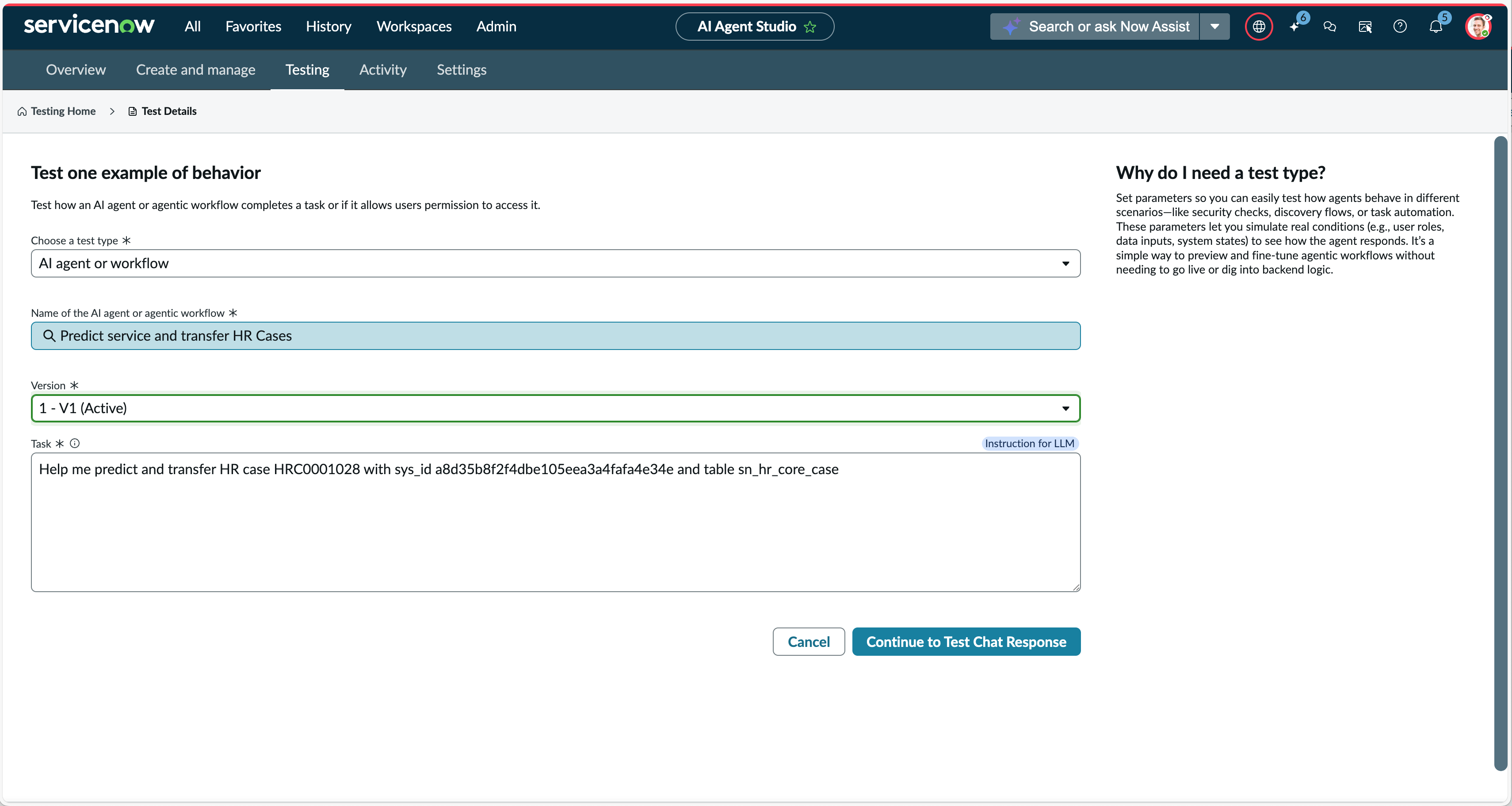Expand the Version dropdown
1512x806 pixels.
[x=555, y=408]
